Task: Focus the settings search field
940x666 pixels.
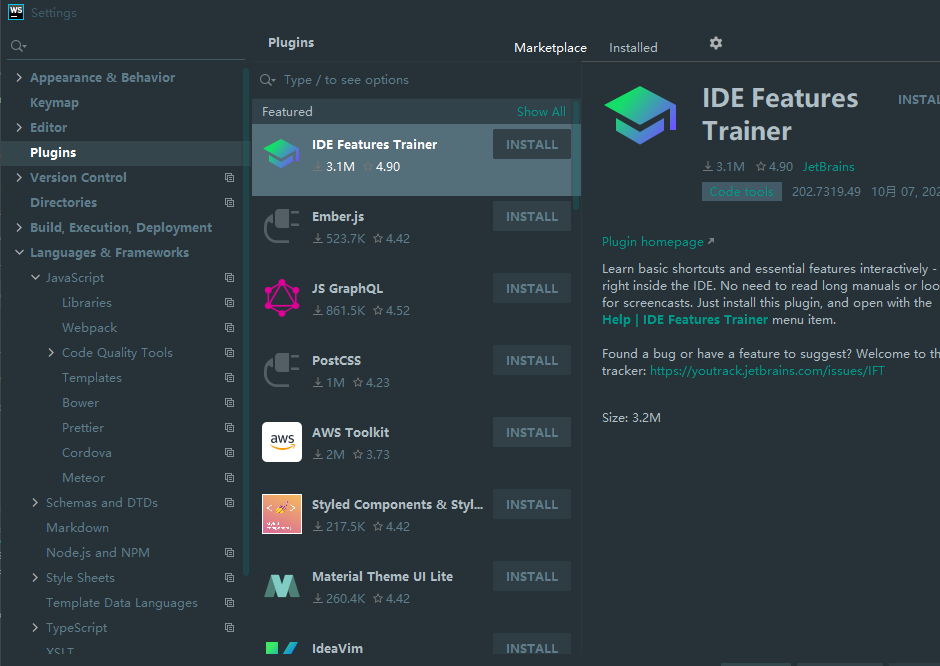Action: point(126,46)
